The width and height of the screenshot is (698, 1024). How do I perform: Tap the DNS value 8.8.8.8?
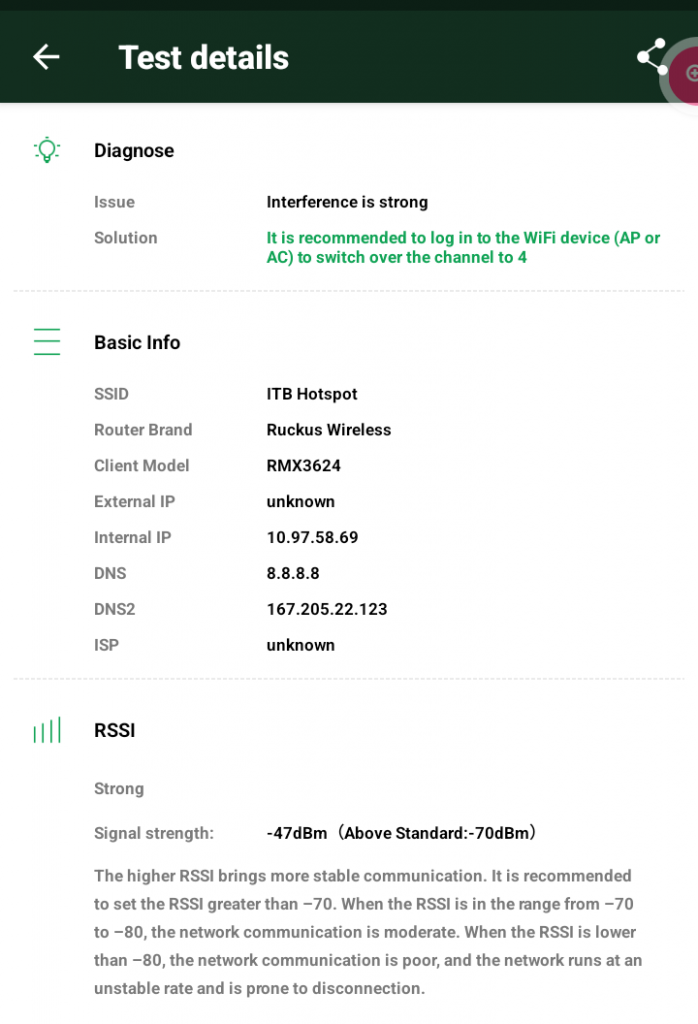[293, 574]
